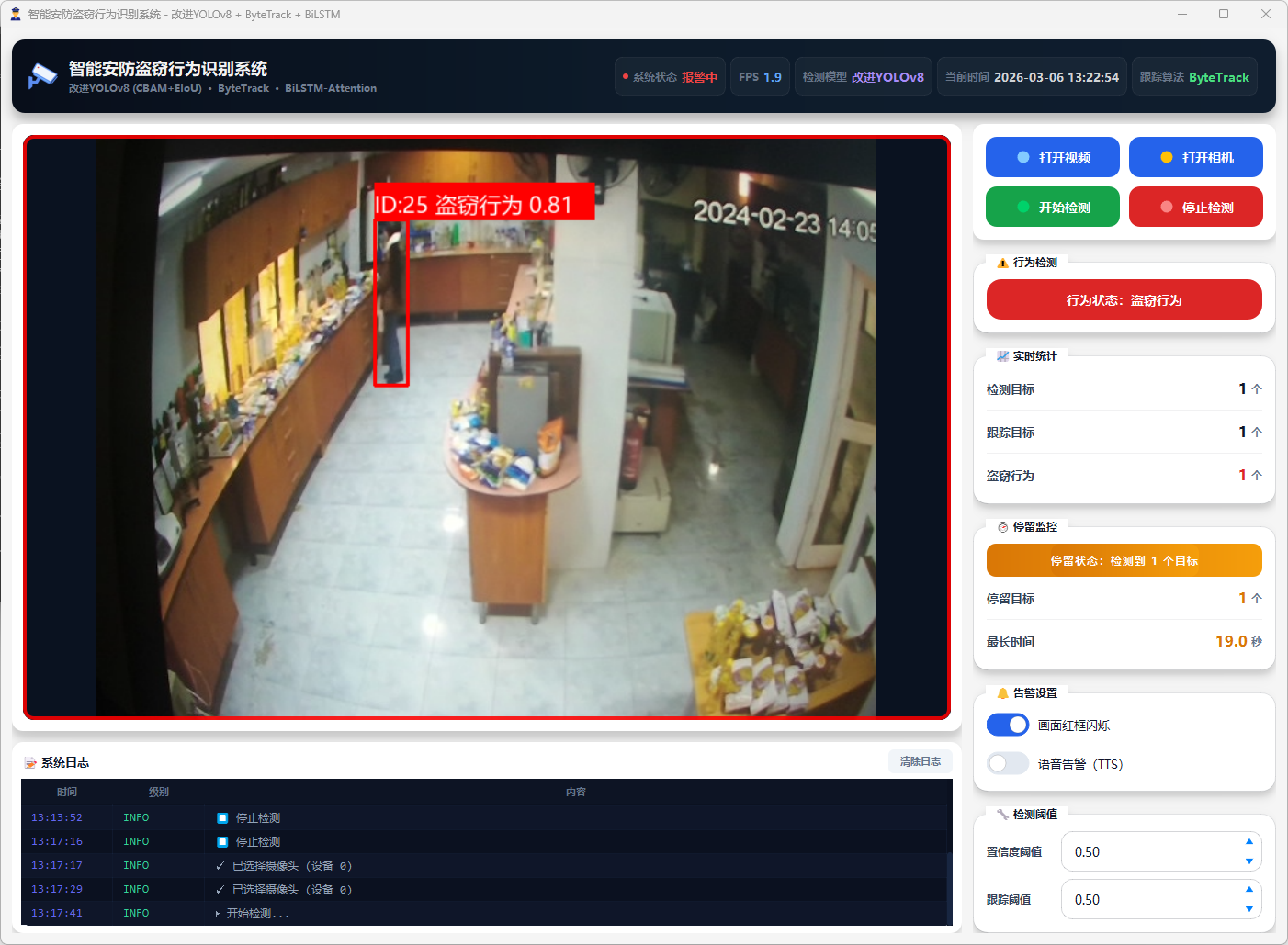Screen dimensions: 1288x945
Task: Click the warning icon beside 行为检测
Action: (x=1002, y=263)
